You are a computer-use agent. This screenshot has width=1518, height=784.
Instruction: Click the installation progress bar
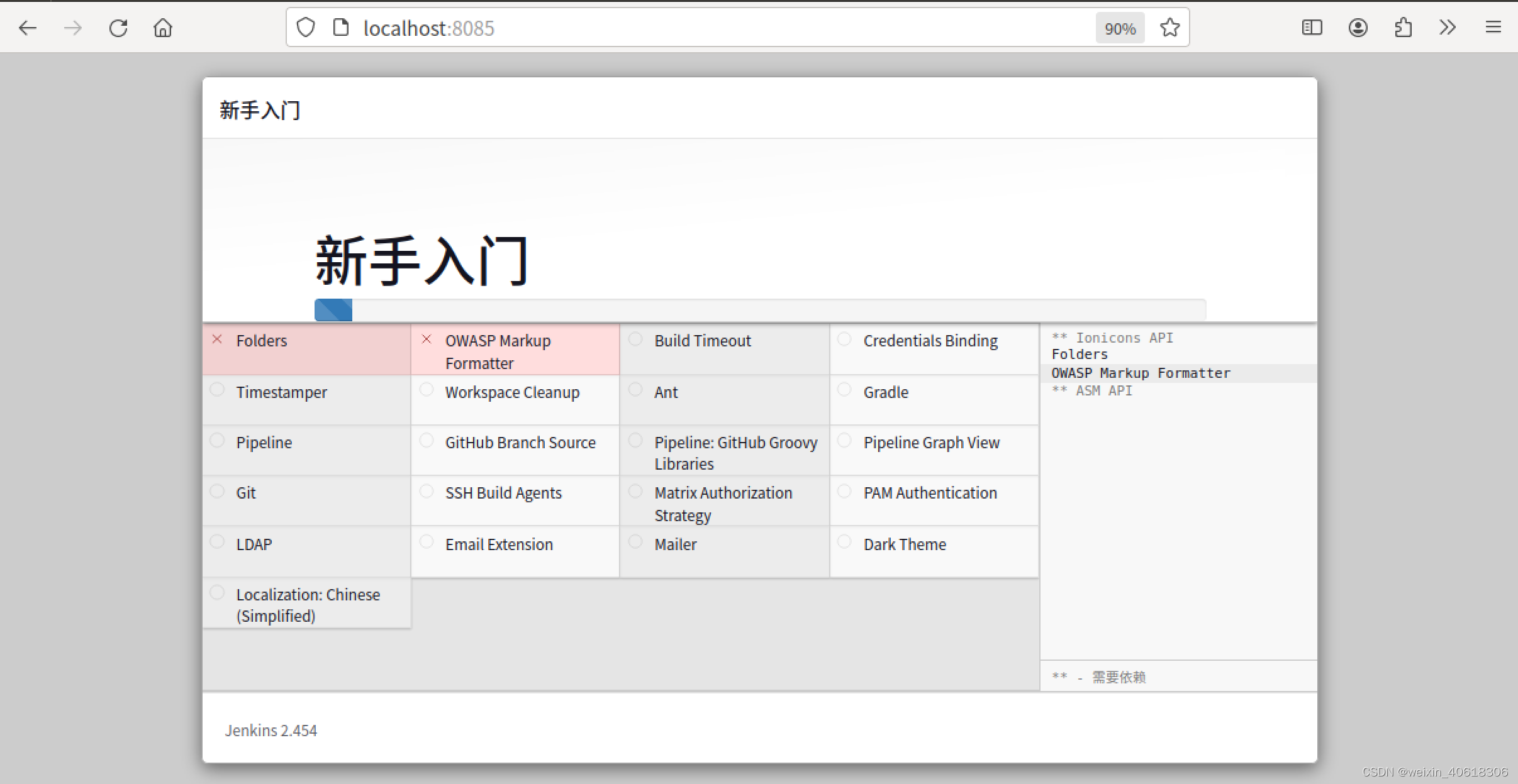pos(760,309)
